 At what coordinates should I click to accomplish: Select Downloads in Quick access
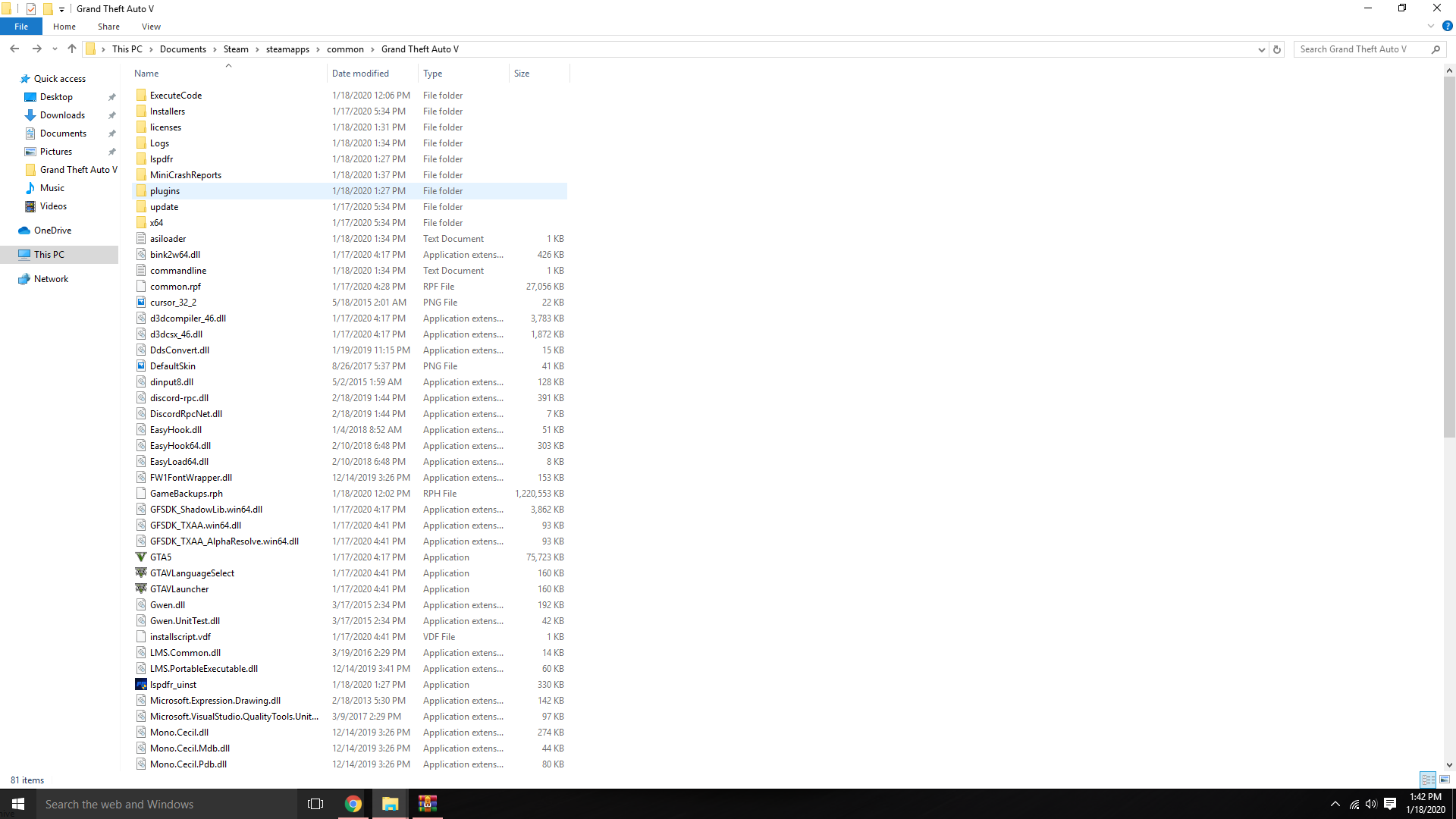pos(62,115)
